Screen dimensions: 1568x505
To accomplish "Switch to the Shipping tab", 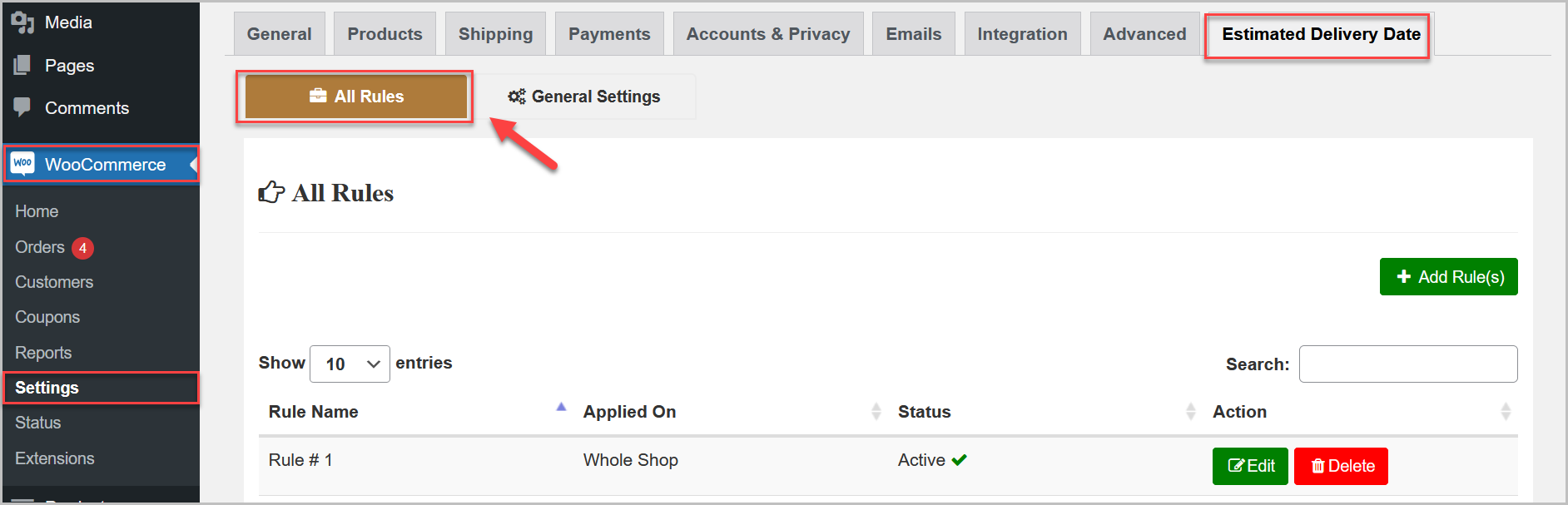I will click(495, 33).
